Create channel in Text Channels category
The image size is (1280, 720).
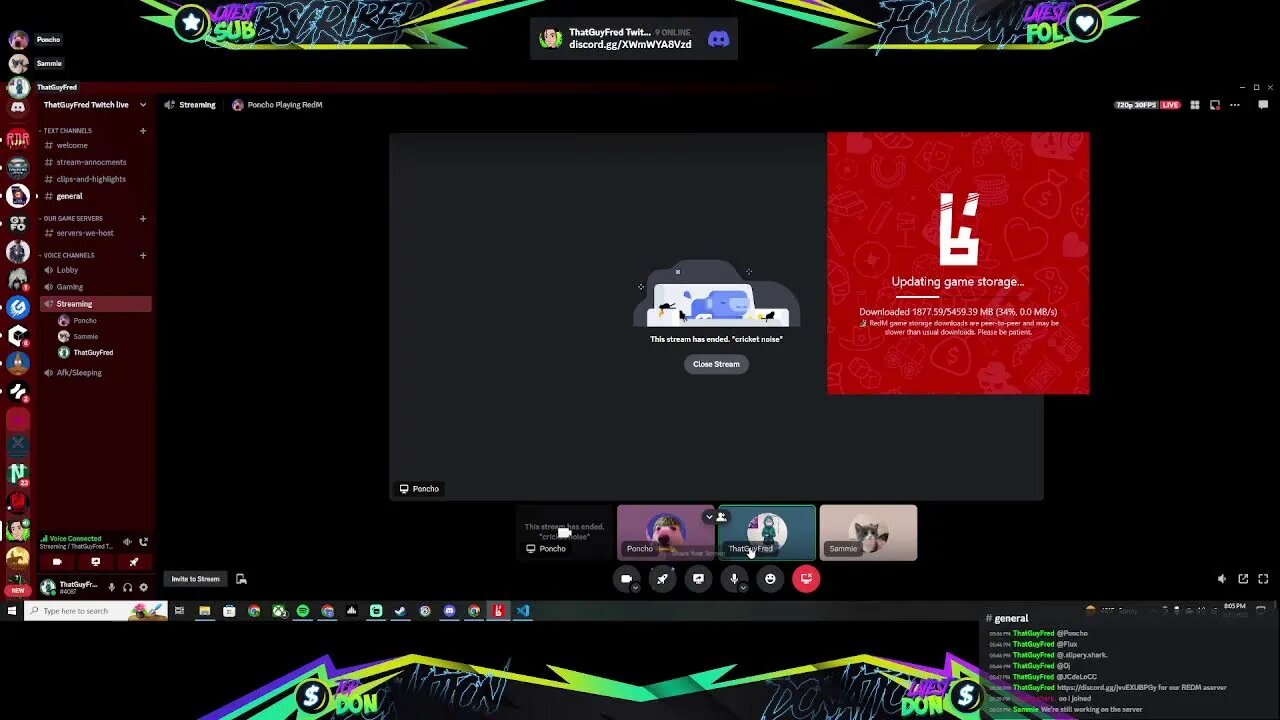pos(143,131)
